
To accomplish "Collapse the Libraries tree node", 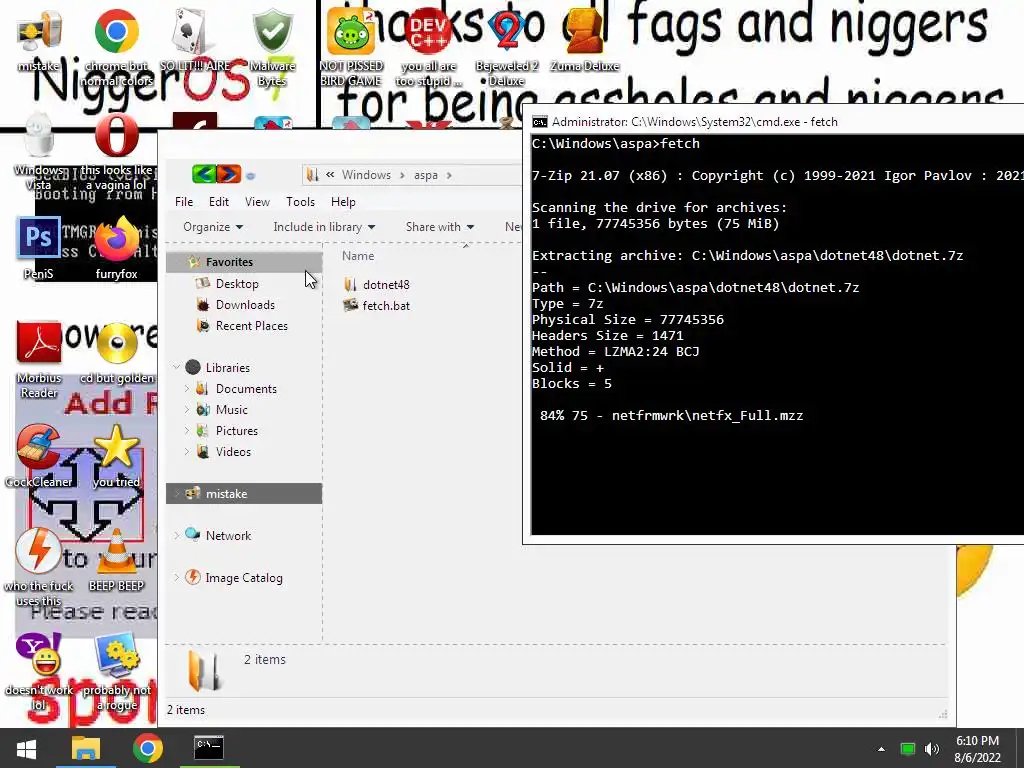I will click(x=176, y=368).
